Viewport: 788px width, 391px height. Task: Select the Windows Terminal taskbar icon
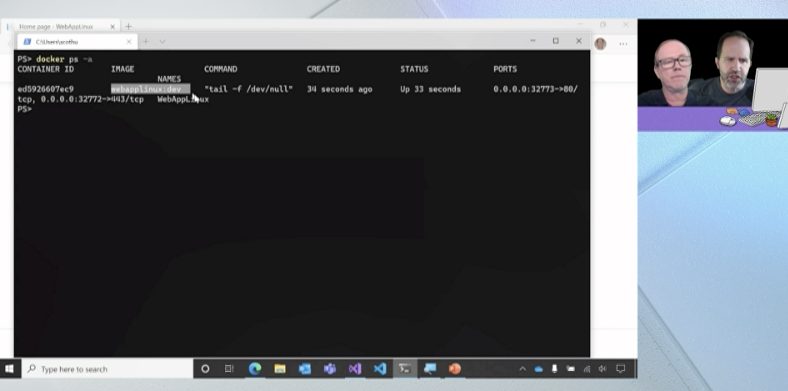click(405, 369)
